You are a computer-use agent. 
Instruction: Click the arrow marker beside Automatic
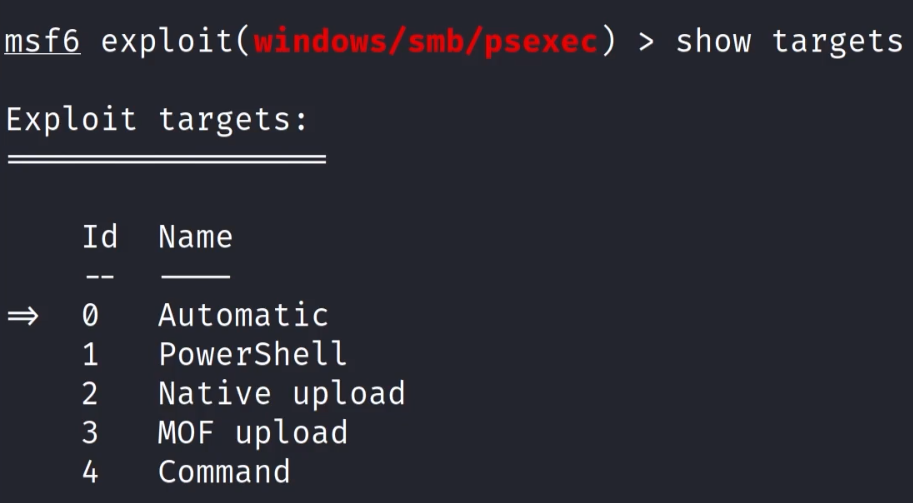click(x=22, y=316)
